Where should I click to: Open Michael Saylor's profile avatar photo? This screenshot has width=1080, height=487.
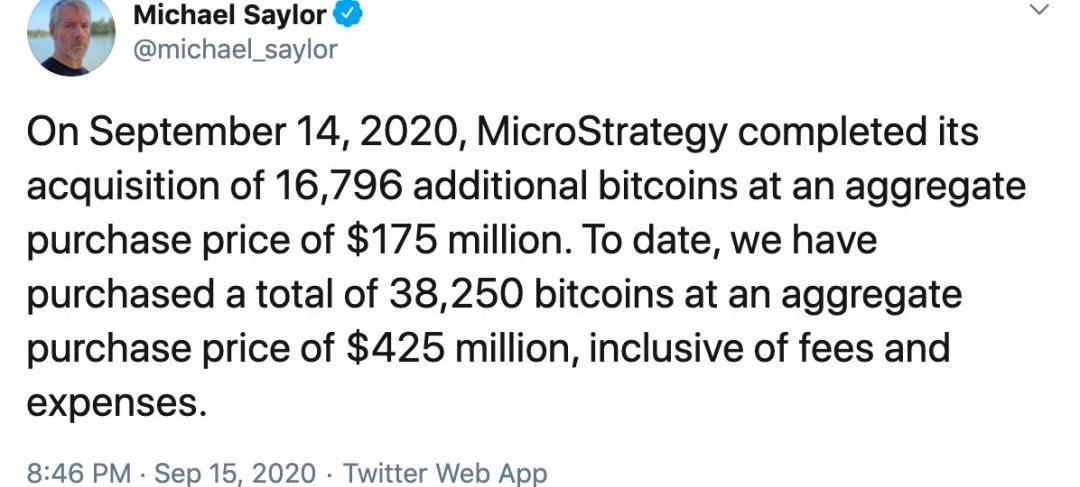coord(71,36)
